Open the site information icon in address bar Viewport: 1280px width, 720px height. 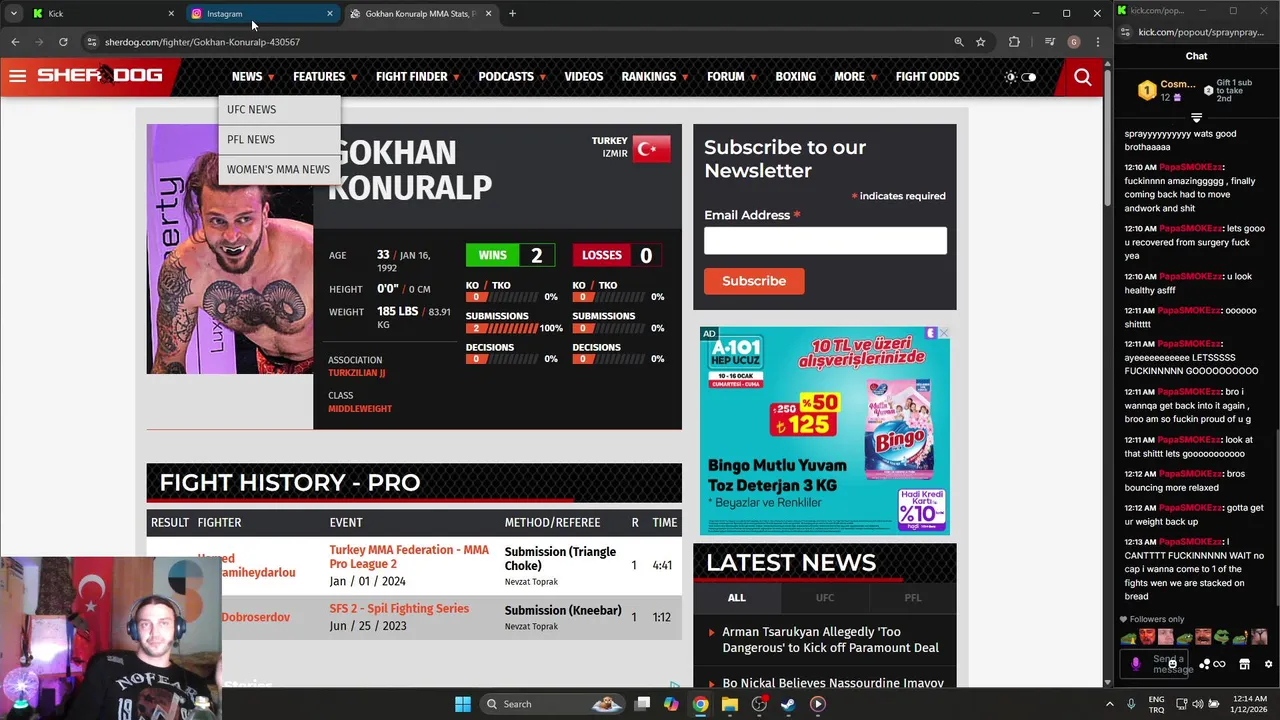[x=92, y=42]
